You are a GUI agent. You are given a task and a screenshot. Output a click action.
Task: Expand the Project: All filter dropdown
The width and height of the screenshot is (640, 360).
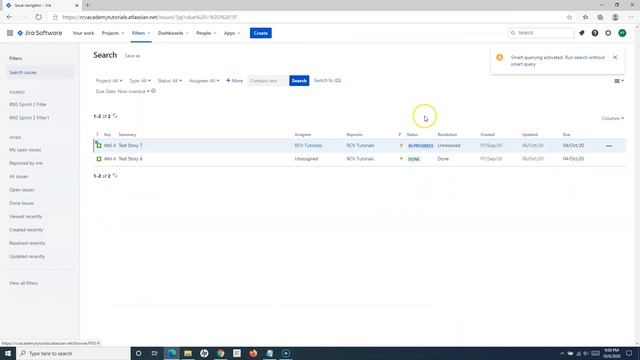click(x=109, y=81)
